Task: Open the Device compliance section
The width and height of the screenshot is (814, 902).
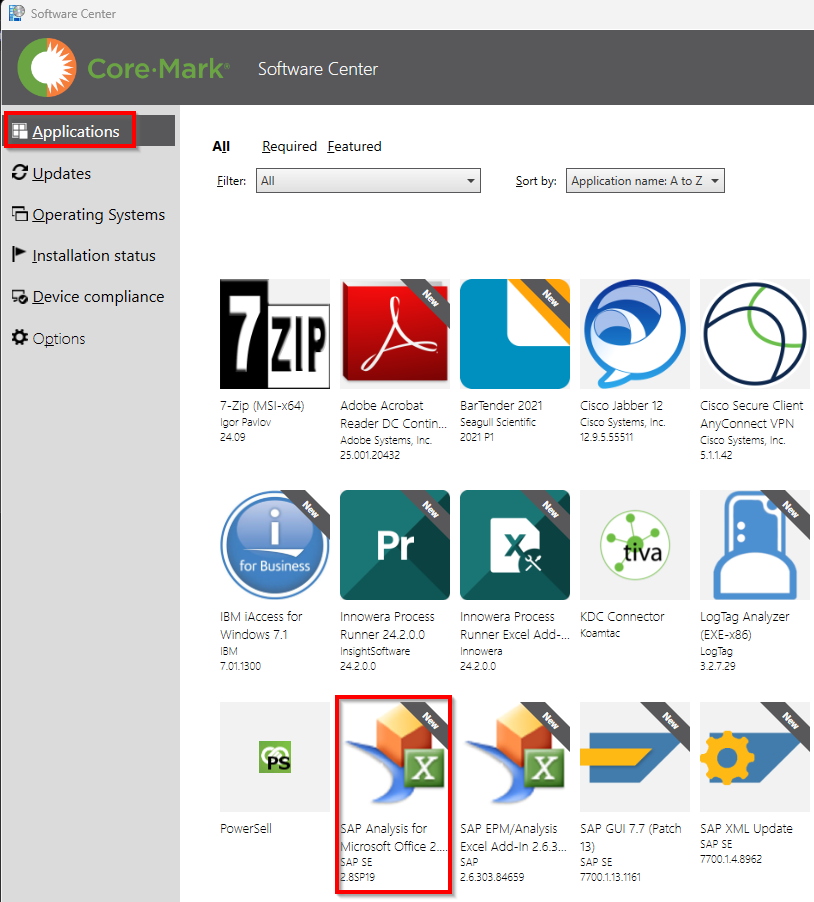Action: click(x=98, y=297)
